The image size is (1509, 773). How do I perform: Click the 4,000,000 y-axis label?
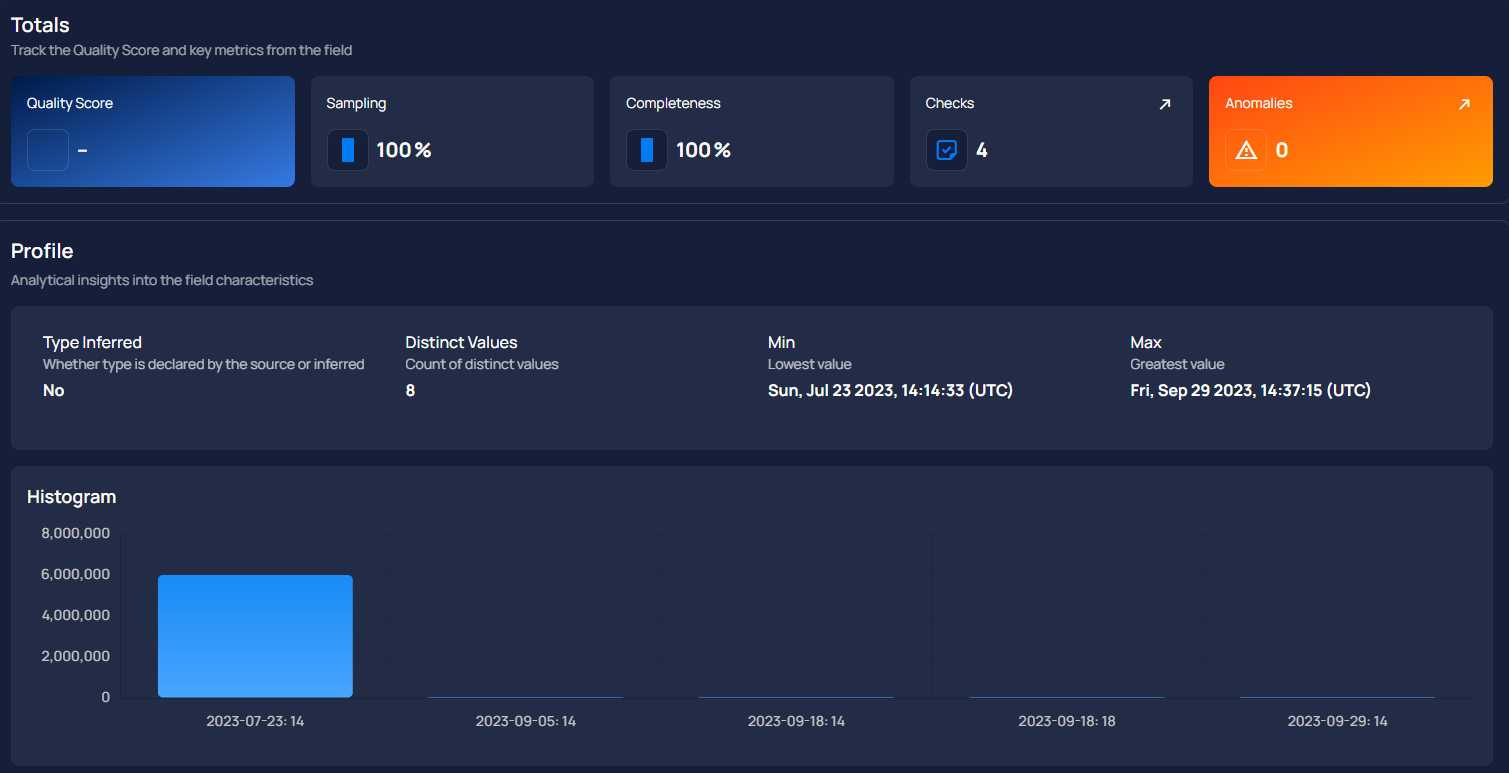(76, 615)
